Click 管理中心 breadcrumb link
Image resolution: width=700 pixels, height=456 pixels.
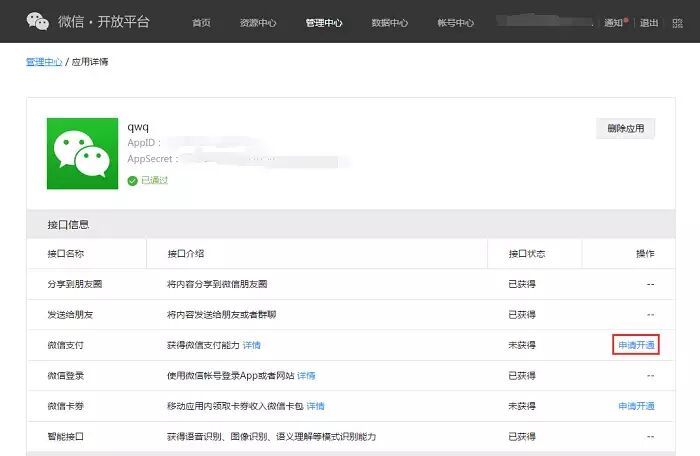[44, 62]
